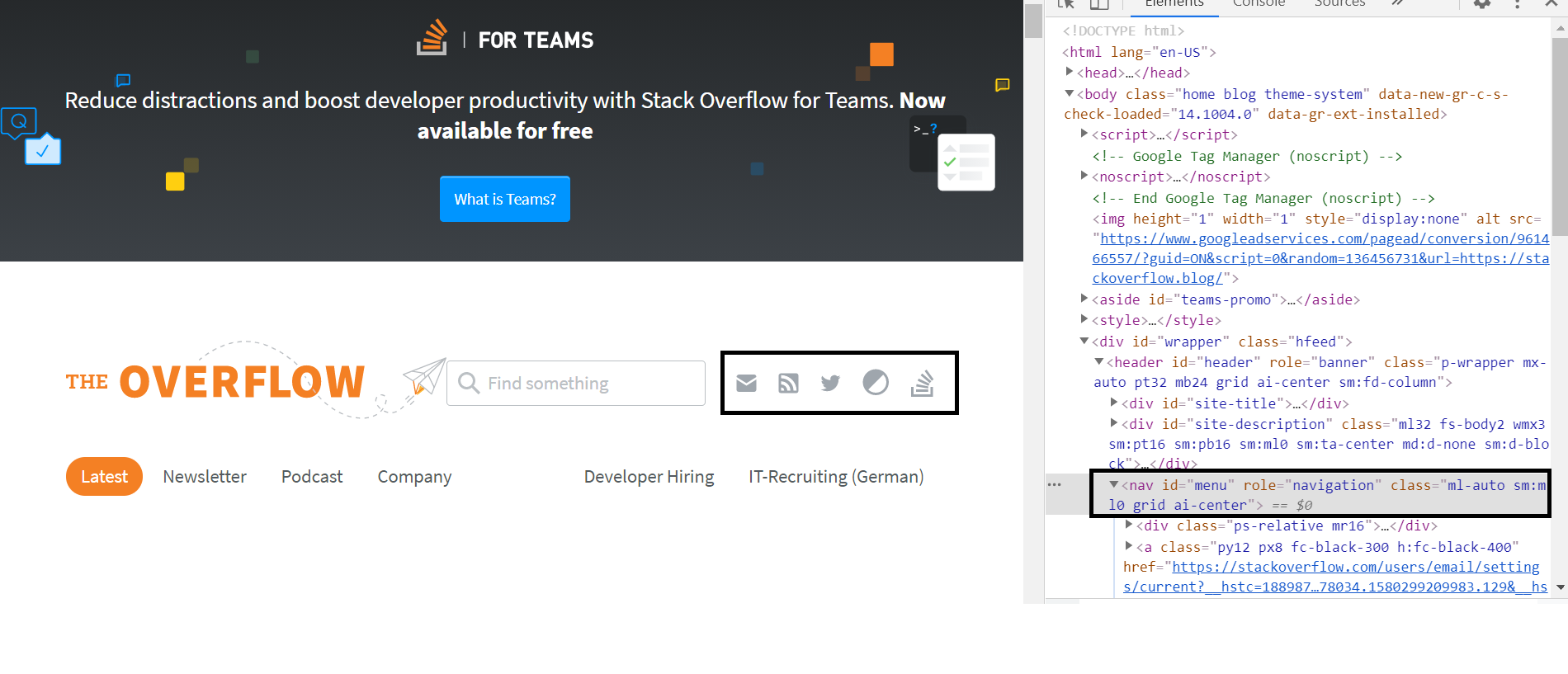
Task: Click the ellipsis beside the selected nav row
Action: (x=1055, y=484)
